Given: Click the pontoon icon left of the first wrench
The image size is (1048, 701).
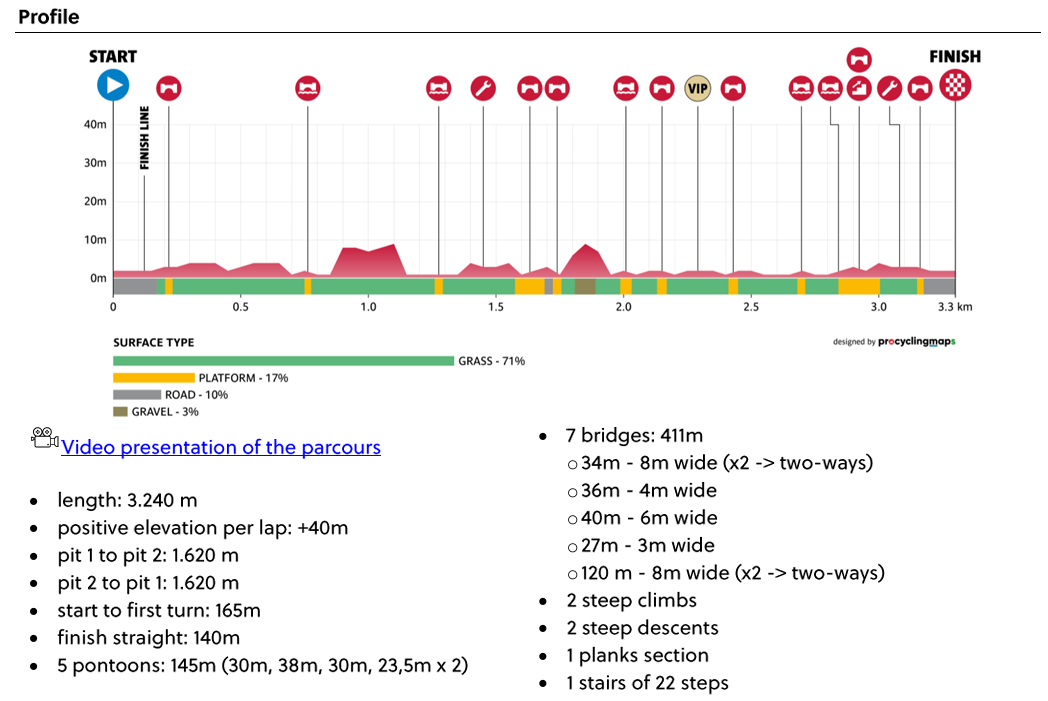Looking at the screenshot, I should point(437,88).
